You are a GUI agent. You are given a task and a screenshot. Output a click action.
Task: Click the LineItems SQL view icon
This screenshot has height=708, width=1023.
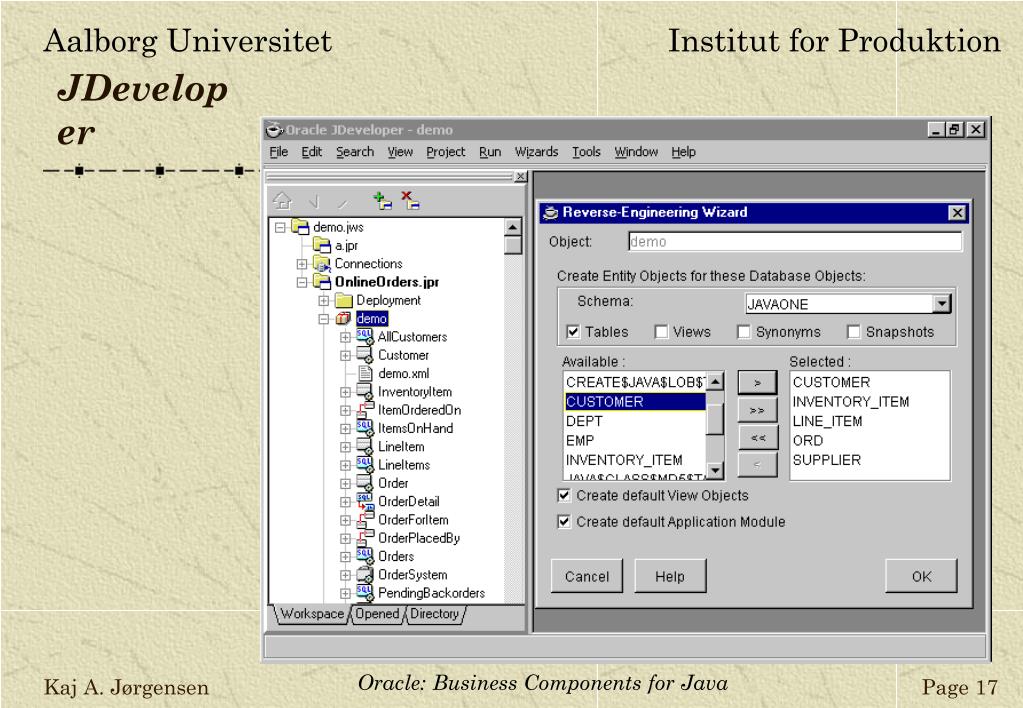[365, 465]
